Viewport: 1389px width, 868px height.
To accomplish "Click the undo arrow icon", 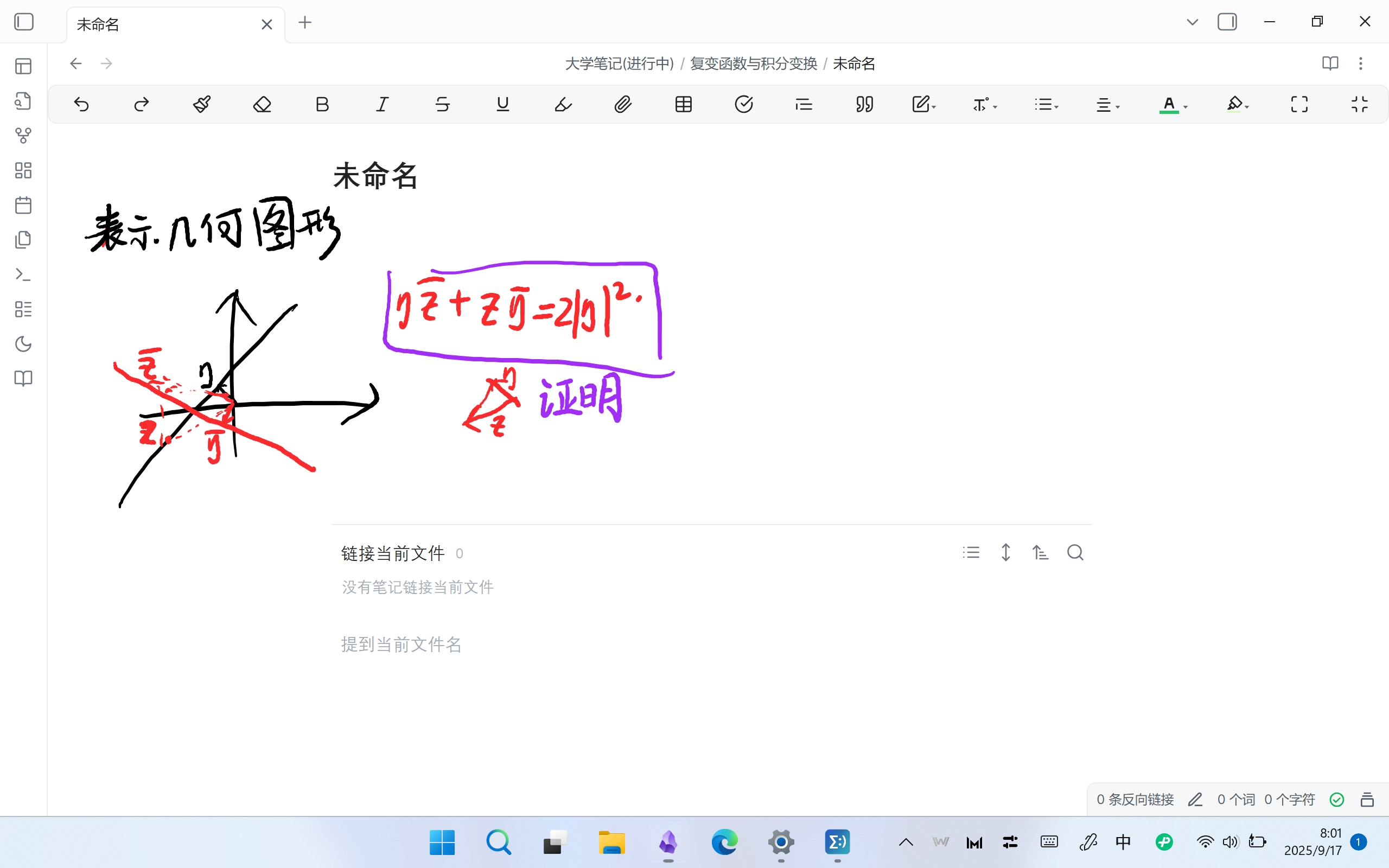I will click(81, 105).
